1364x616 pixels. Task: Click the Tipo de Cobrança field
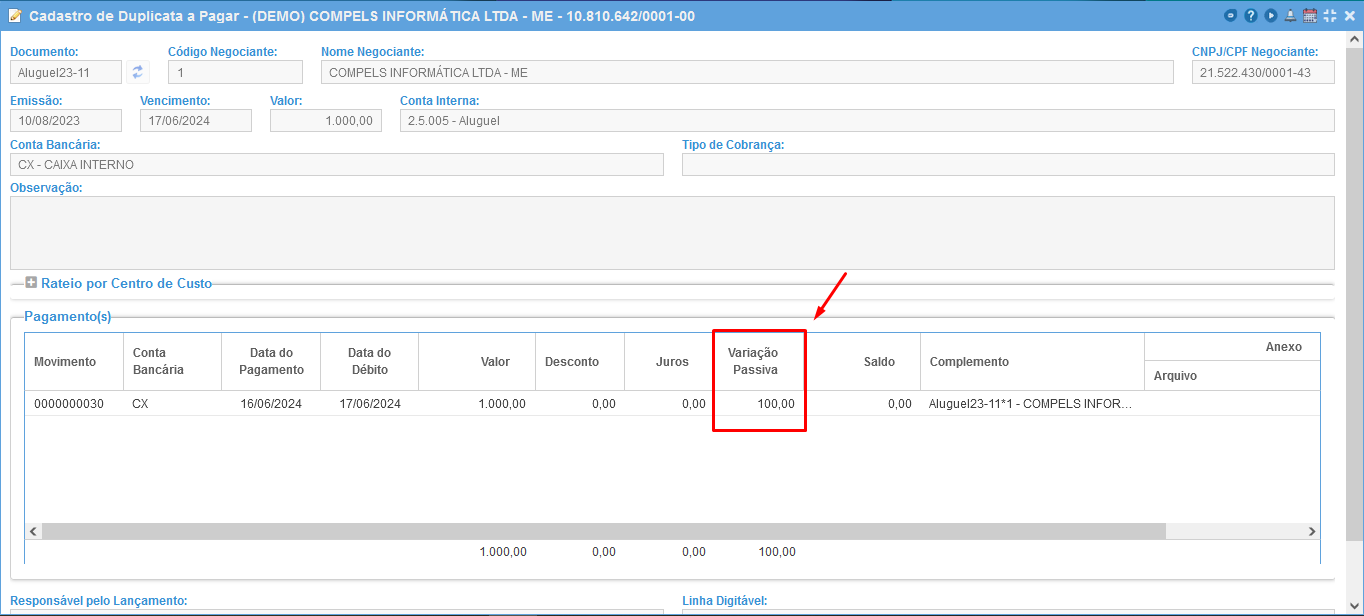(x=1008, y=164)
